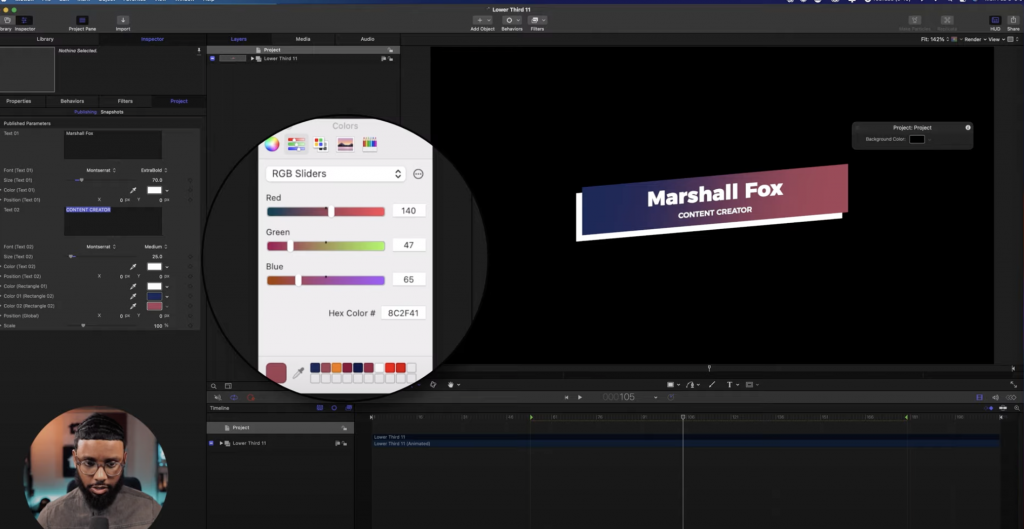Click the HUD Background Color swatch
The image size is (1024, 529).
[x=917, y=139]
